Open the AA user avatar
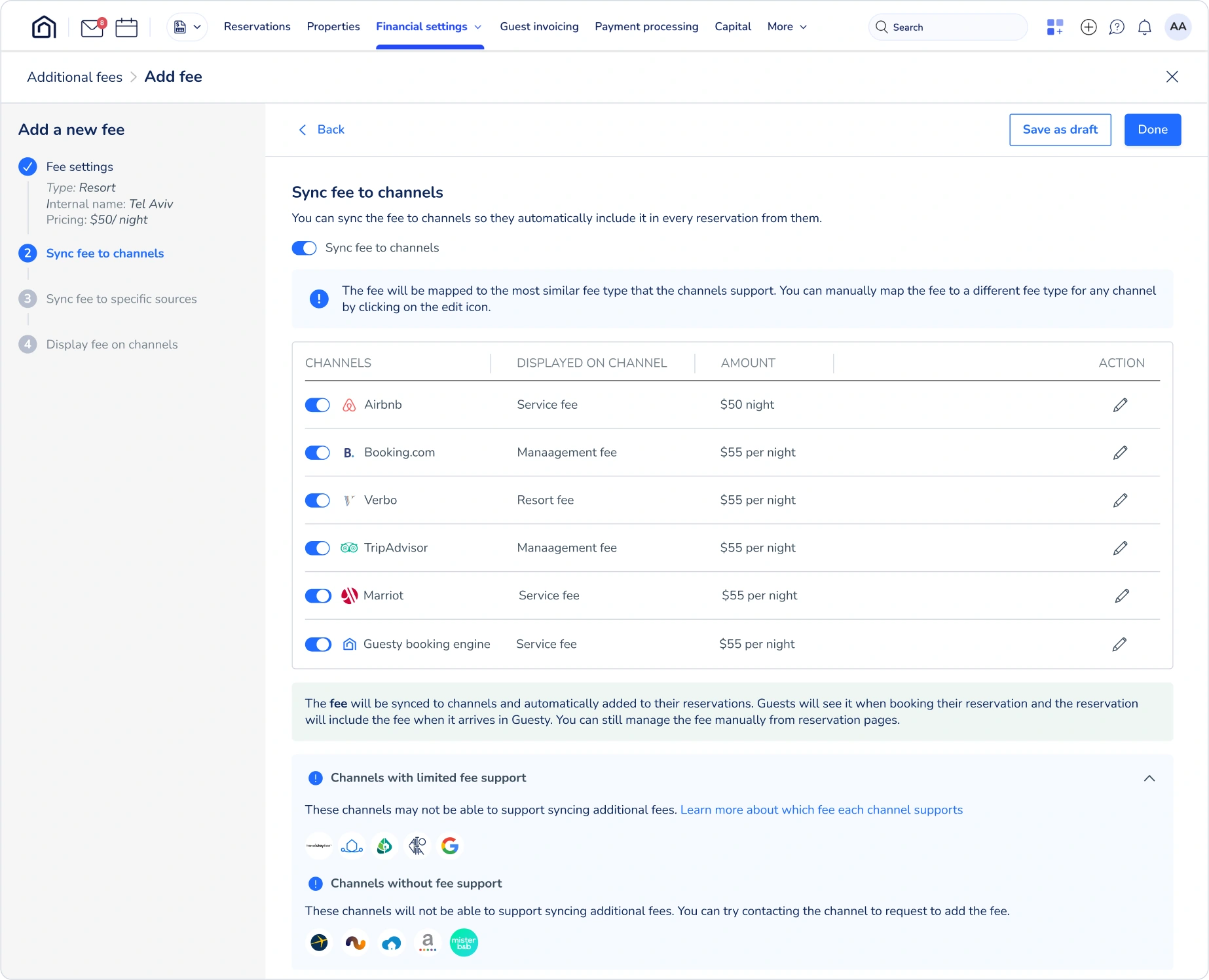 [x=1178, y=27]
